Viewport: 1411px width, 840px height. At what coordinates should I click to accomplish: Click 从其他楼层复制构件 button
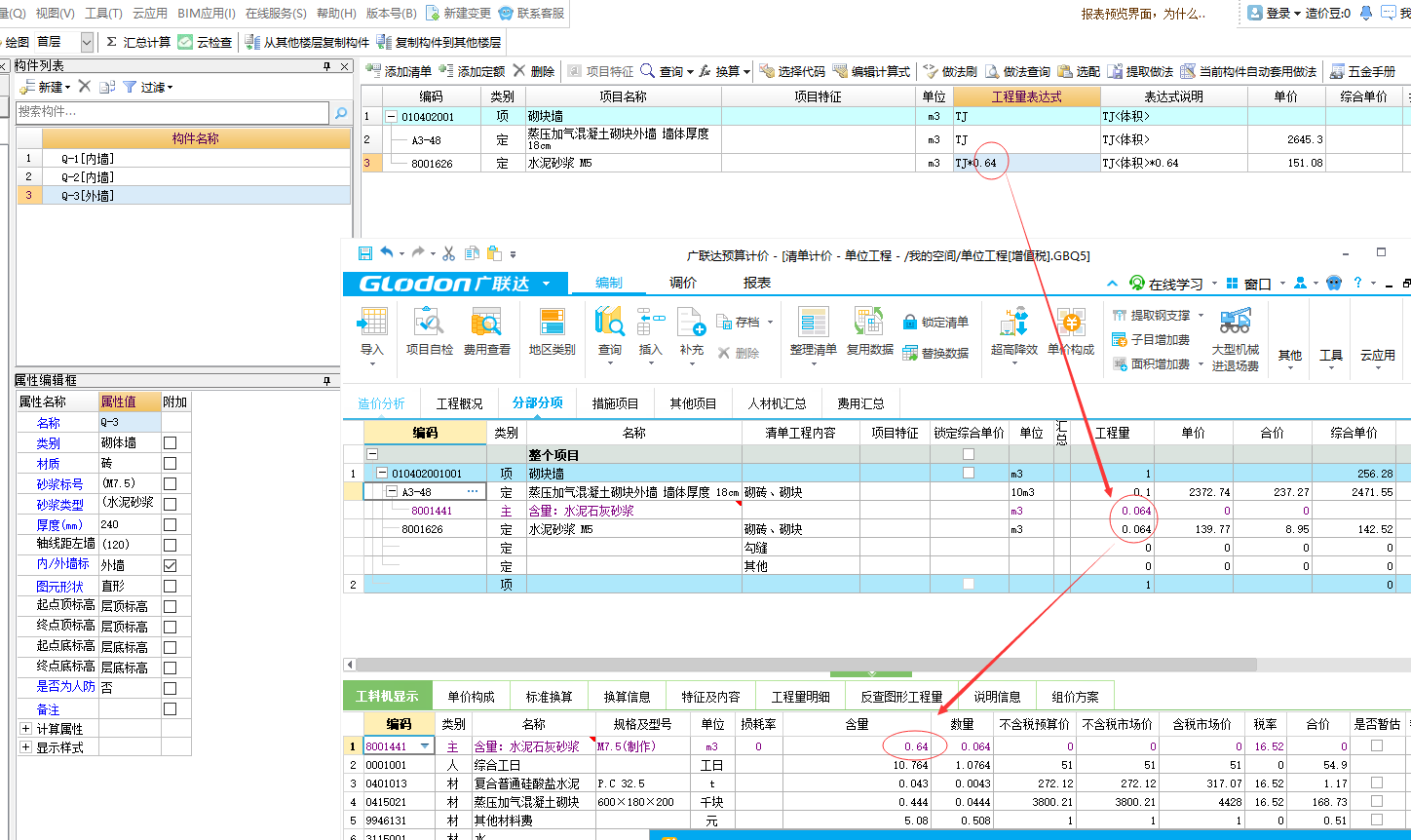pos(307,42)
